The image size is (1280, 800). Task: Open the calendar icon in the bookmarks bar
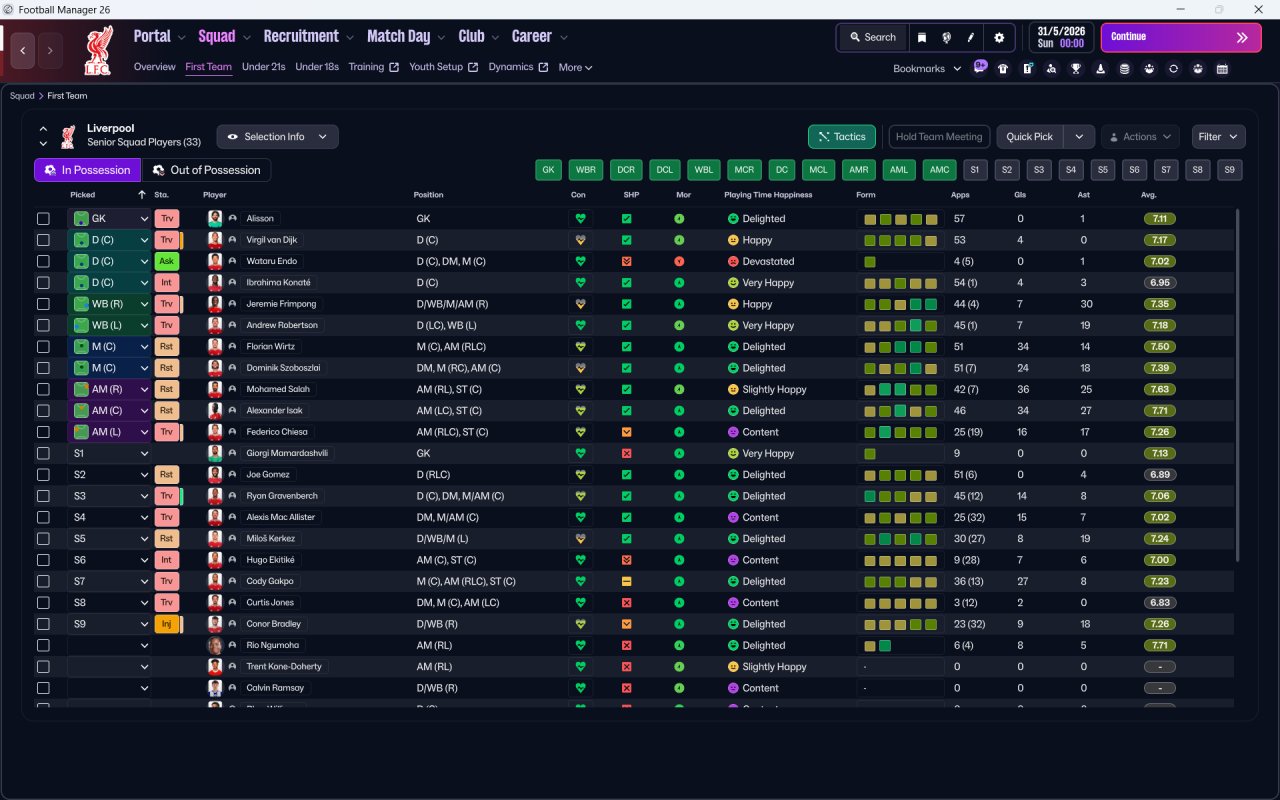[1222, 69]
